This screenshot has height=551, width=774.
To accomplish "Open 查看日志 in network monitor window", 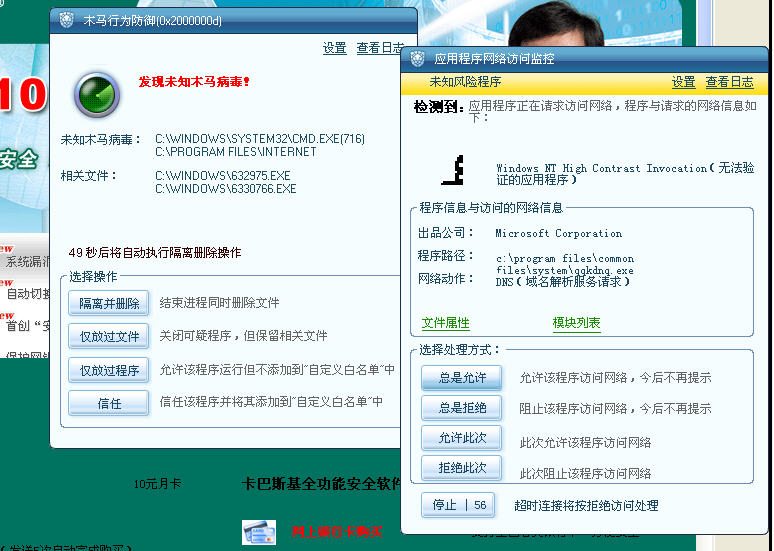I will pos(730,82).
